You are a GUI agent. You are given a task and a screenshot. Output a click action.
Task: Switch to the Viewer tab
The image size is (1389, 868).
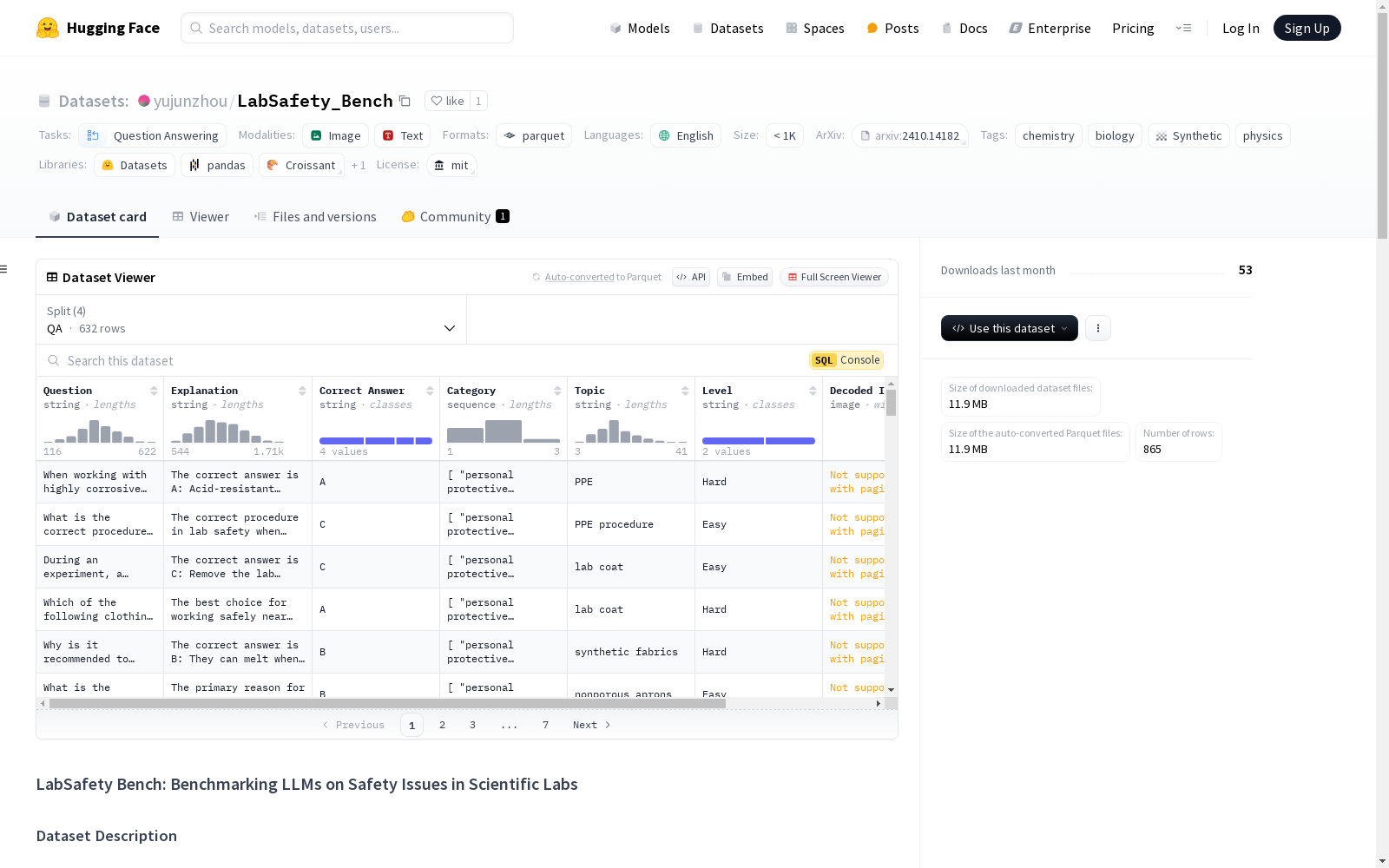tap(201, 217)
